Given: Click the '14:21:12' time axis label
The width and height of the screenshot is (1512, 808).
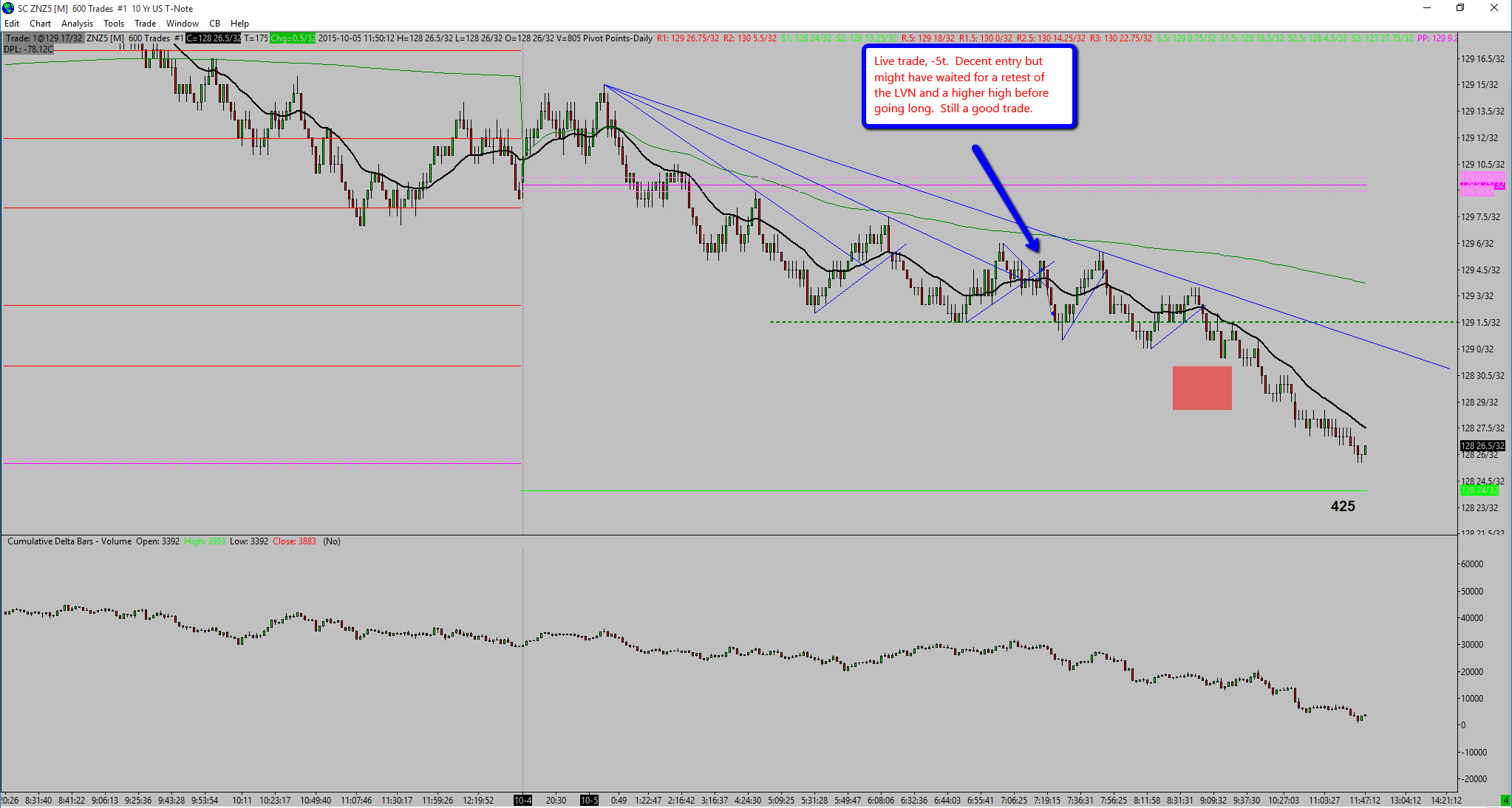Looking at the screenshot, I should (x=1446, y=801).
